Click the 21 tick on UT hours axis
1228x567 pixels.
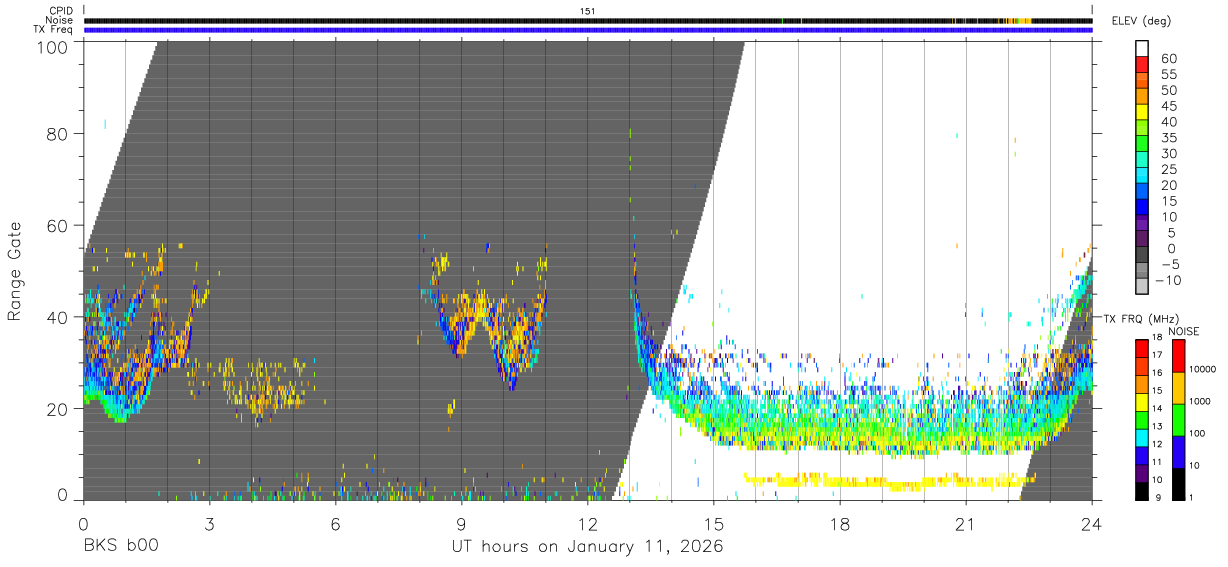(966, 524)
